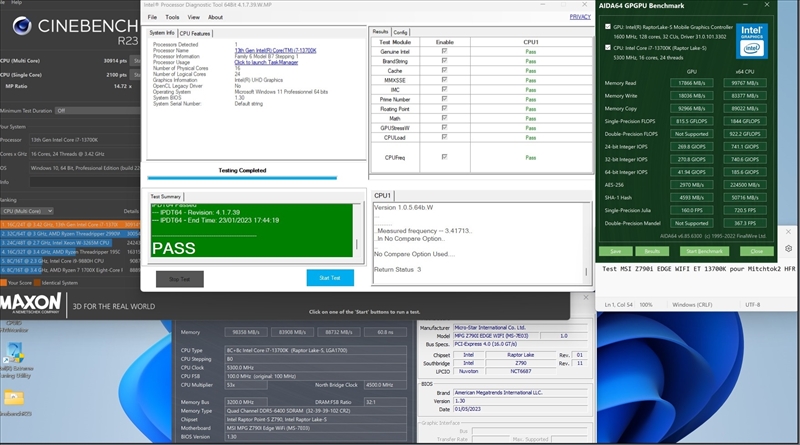The height and width of the screenshot is (445, 800).
Task: Uncheck the GPU RaptorLake-S checkbox in AIDA64
Action: [x=608, y=27]
